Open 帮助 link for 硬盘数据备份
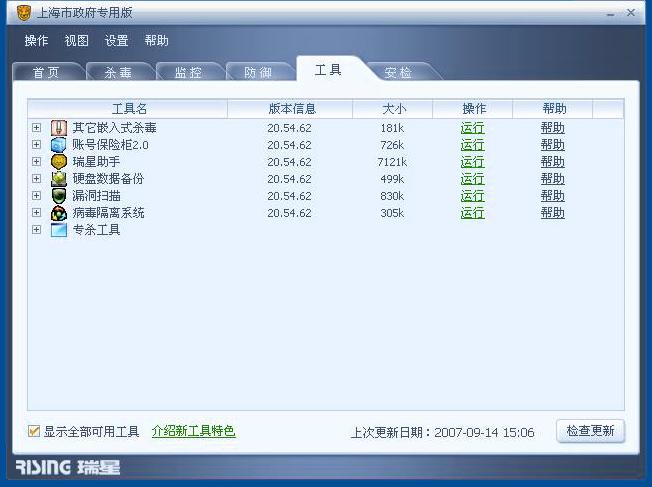The height and width of the screenshot is (487, 652). [x=553, y=179]
